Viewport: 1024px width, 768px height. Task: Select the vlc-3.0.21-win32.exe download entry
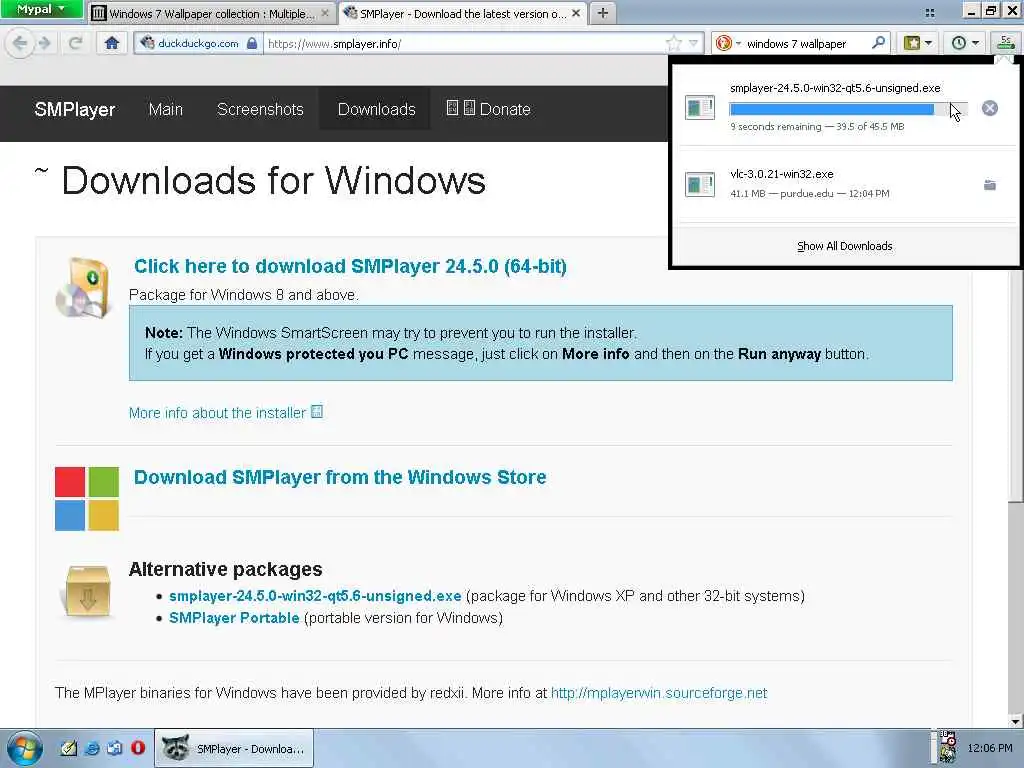click(x=846, y=184)
